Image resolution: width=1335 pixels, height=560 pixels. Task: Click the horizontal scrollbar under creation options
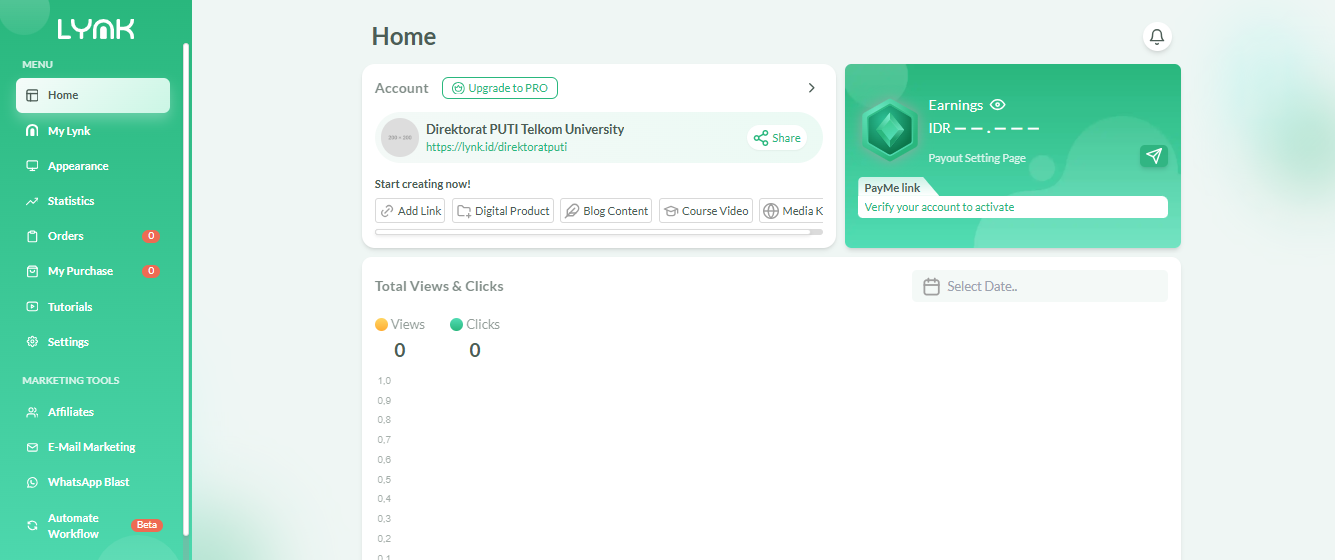click(x=592, y=232)
